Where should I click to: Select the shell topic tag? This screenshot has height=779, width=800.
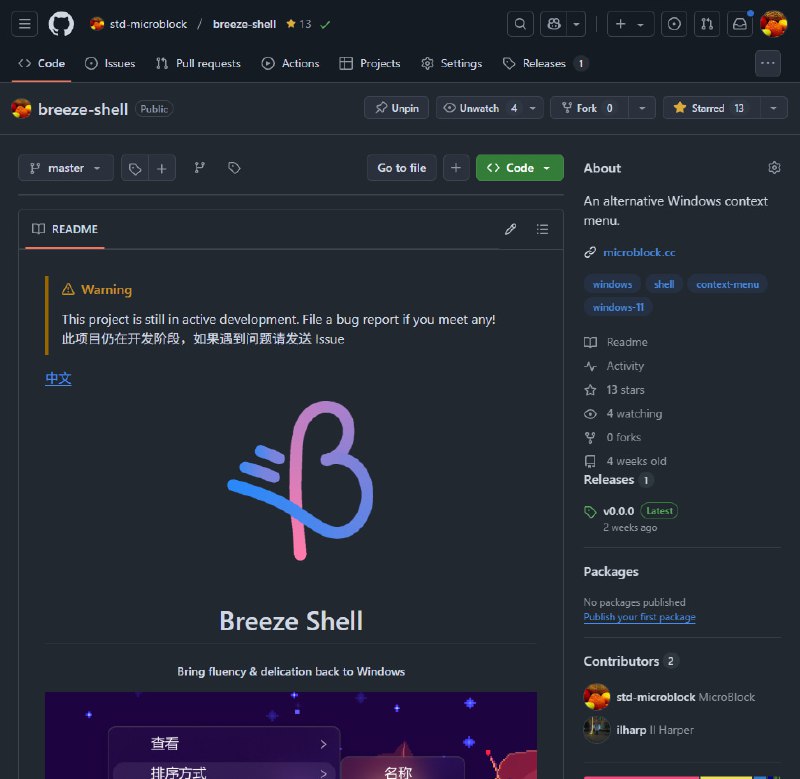[664, 284]
